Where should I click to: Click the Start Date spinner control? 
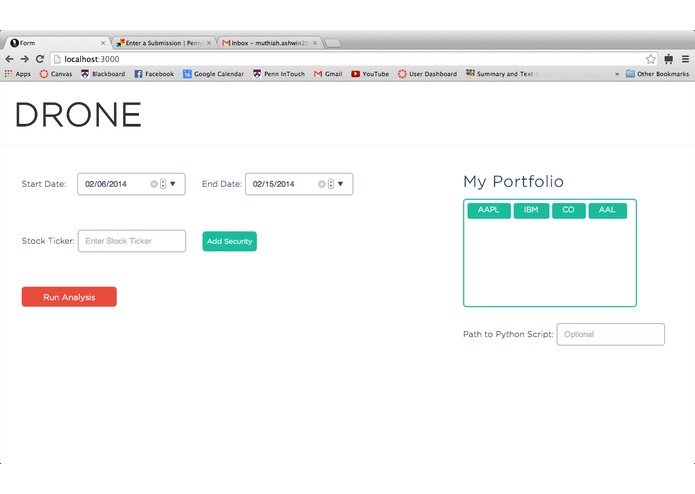coord(163,184)
